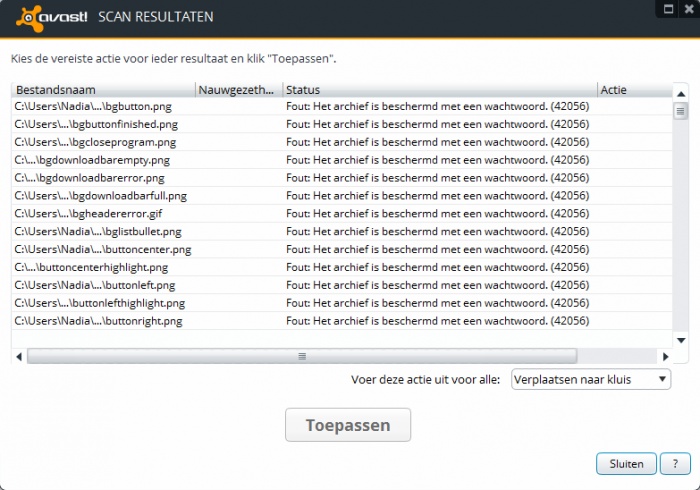Click the status text of the bgbutton.png row
The width and height of the screenshot is (700, 490).
click(438, 106)
